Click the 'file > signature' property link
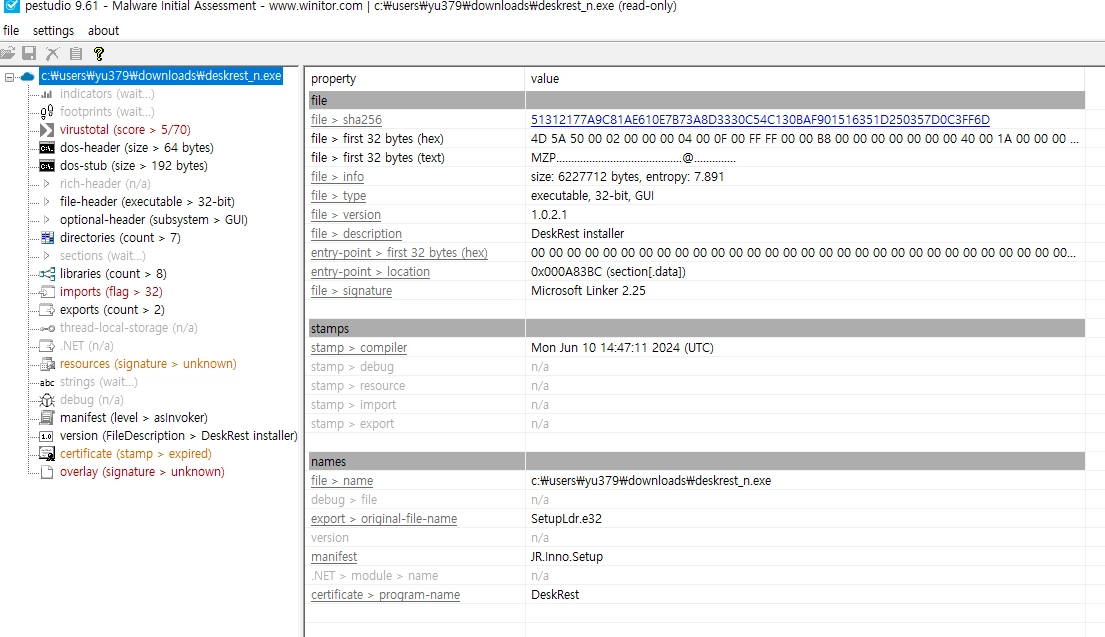 352,290
